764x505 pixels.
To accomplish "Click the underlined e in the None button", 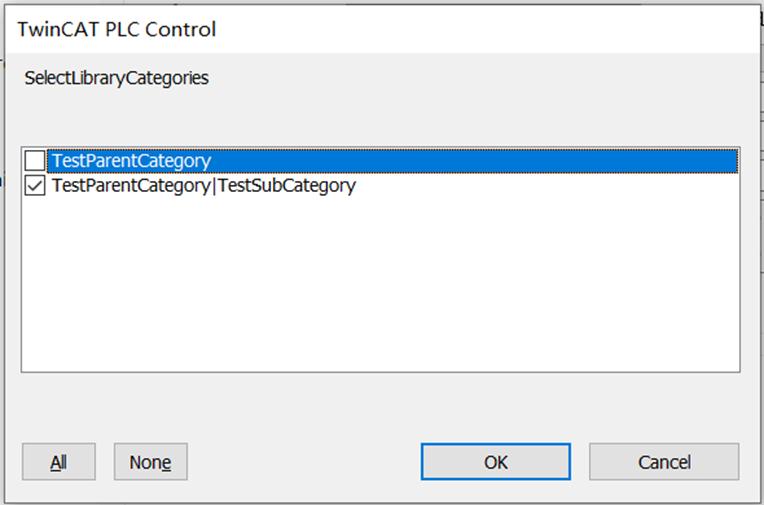I will pyautogui.click(x=166, y=463).
